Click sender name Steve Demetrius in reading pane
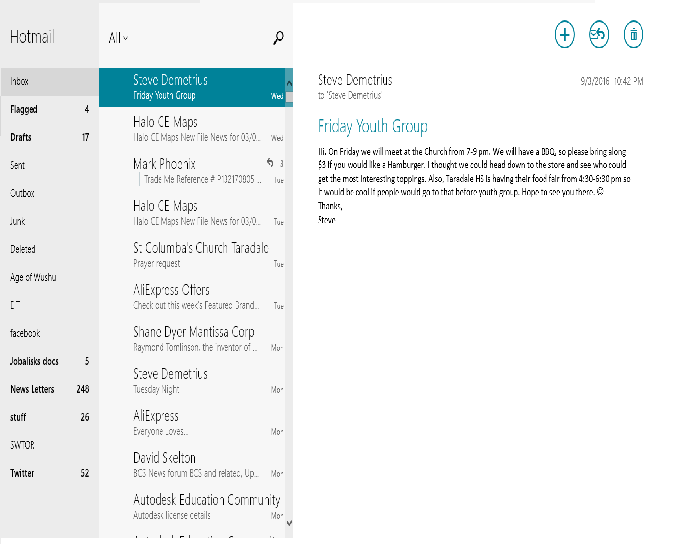 [x=355, y=80]
